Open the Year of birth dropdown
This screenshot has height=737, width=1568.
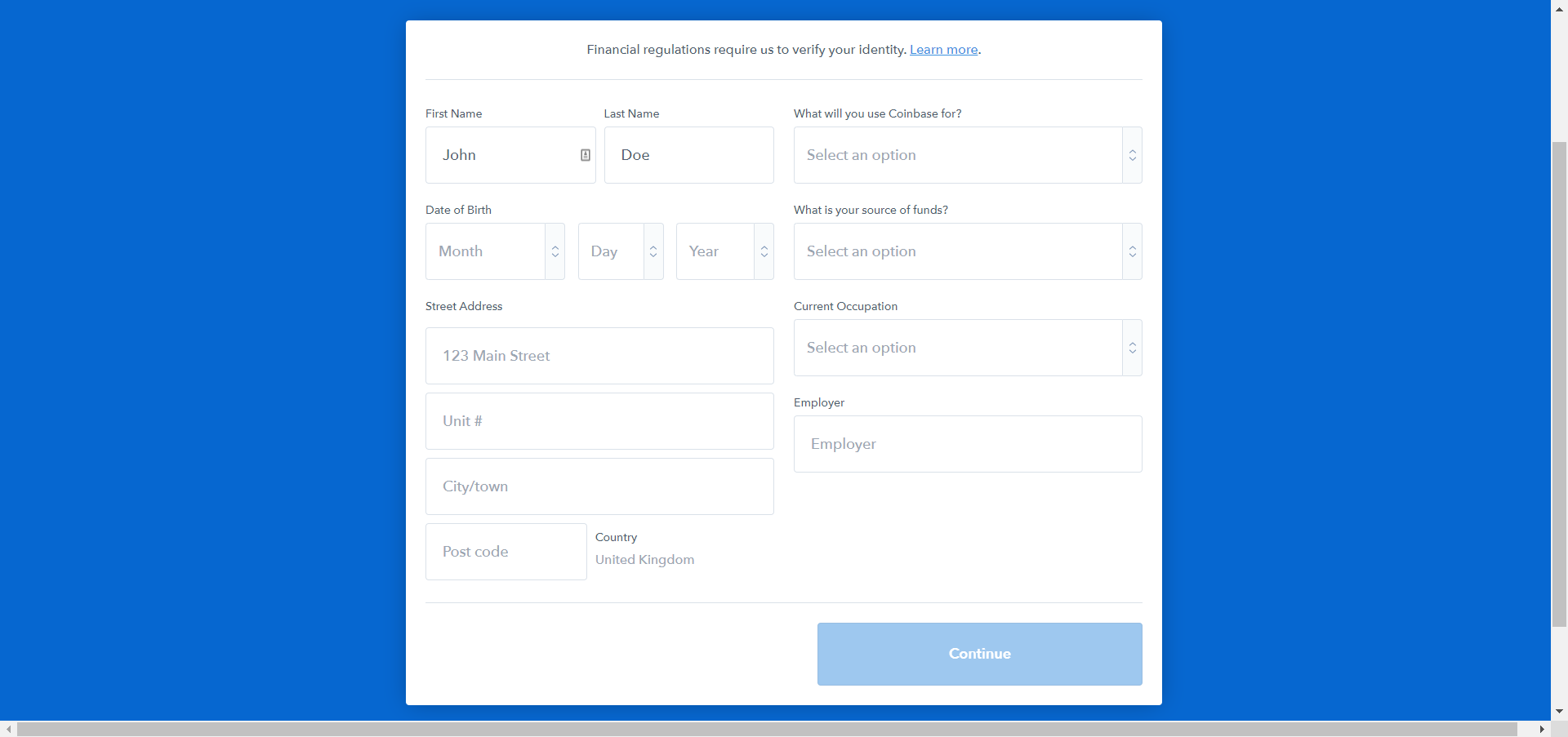725,251
